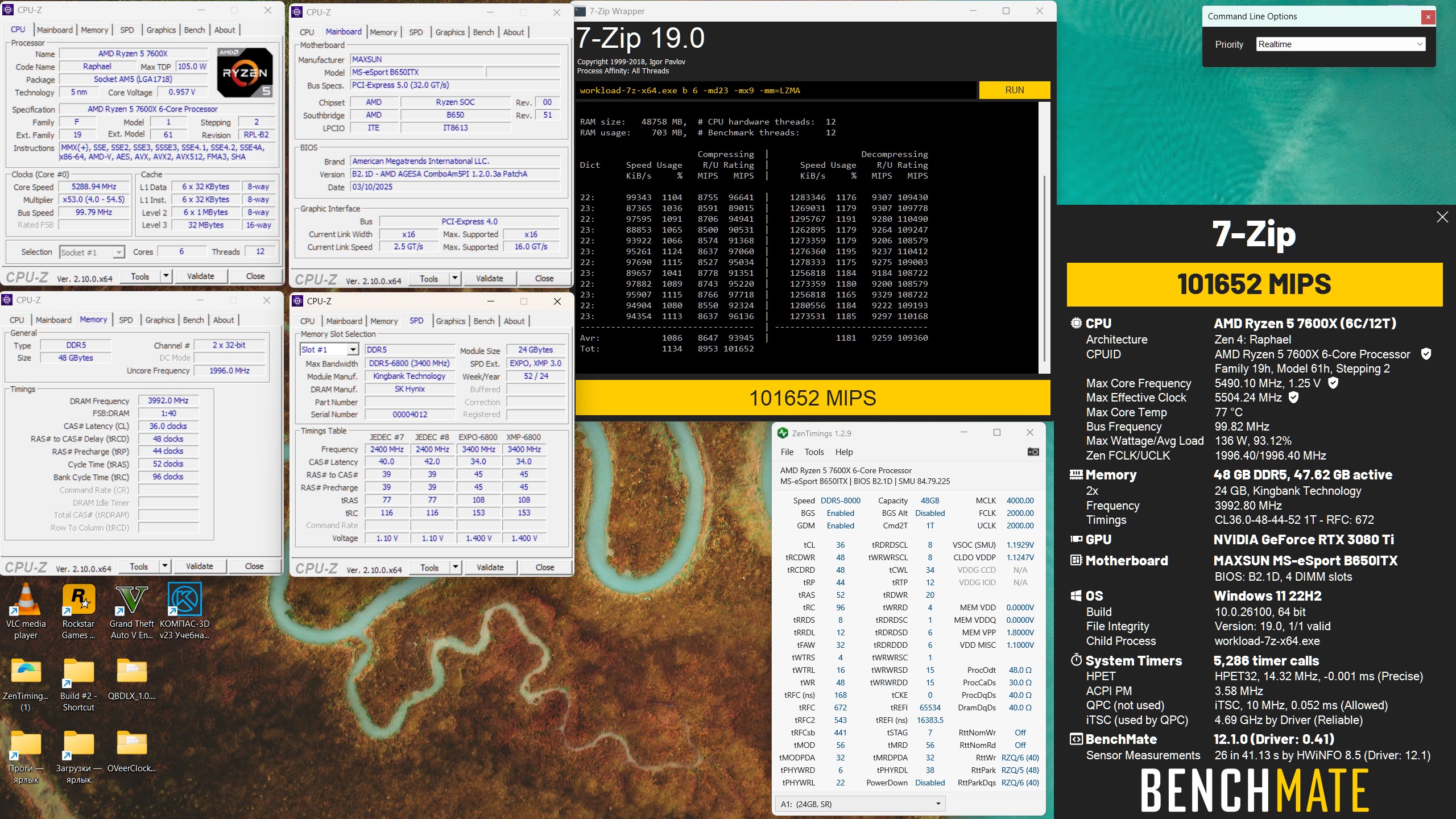Expand Tools dropdown arrow in Memory window
Image resolution: width=1456 pixels, height=819 pixels.
164,566
